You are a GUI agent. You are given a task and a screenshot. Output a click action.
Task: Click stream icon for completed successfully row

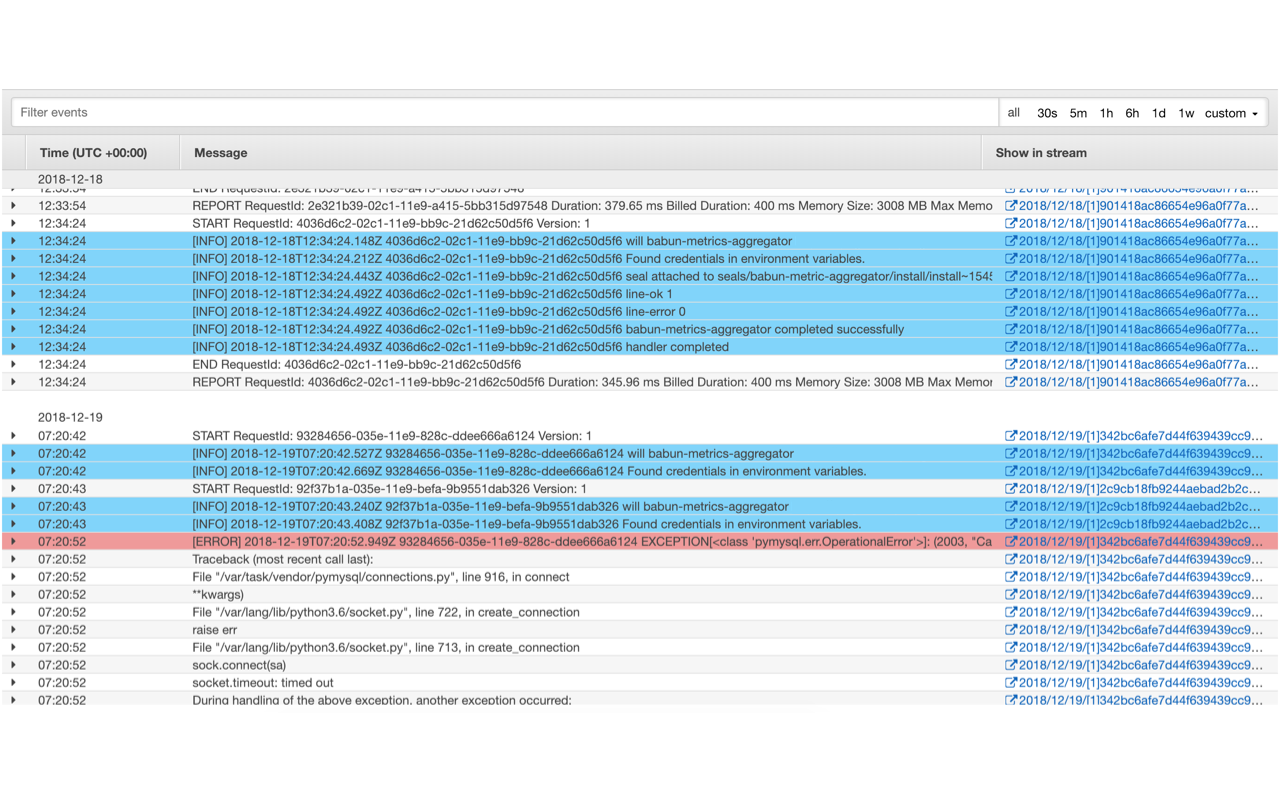(x=1010, y=329)
